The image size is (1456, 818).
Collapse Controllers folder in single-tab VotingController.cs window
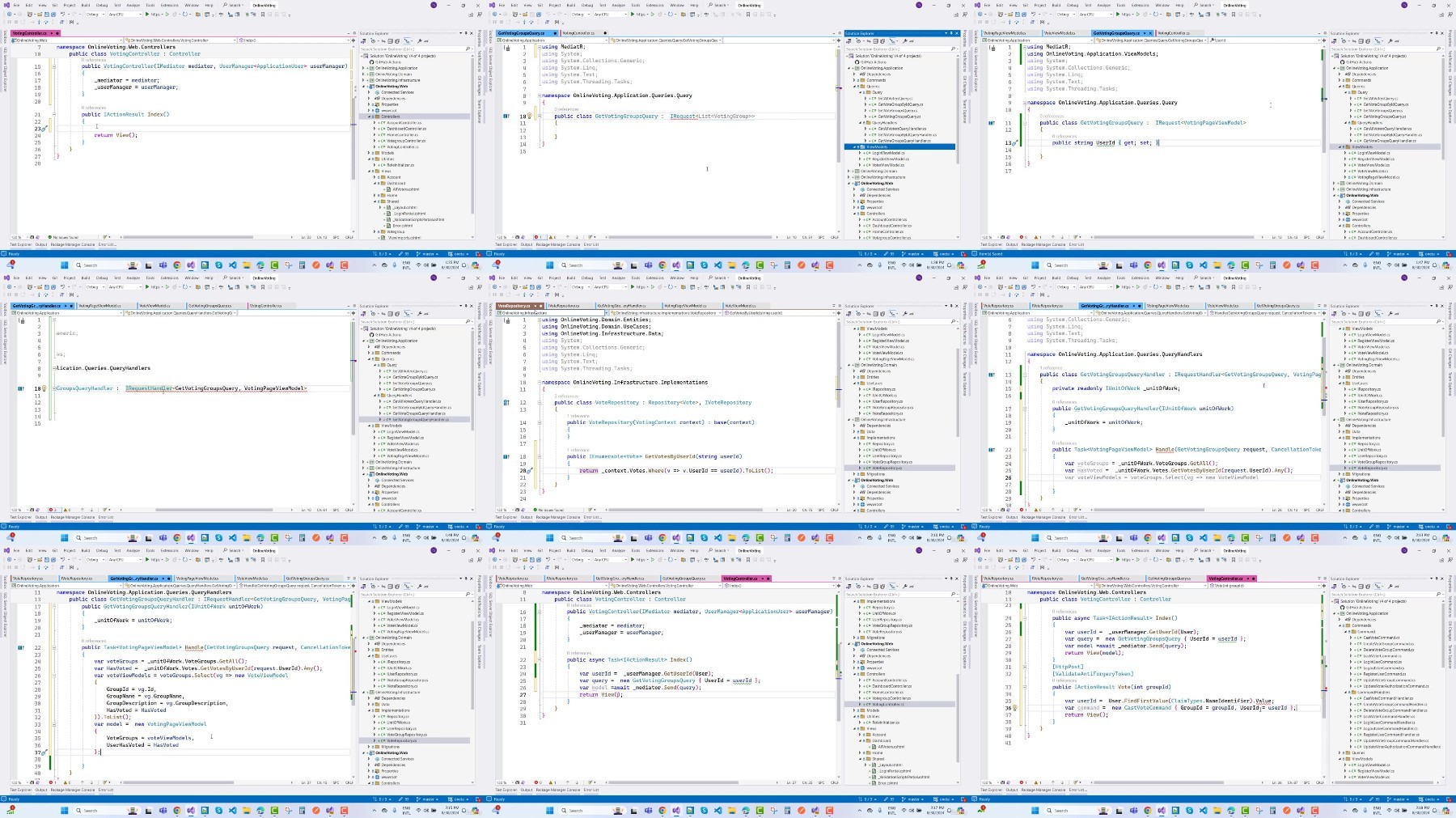click(369, 117)
